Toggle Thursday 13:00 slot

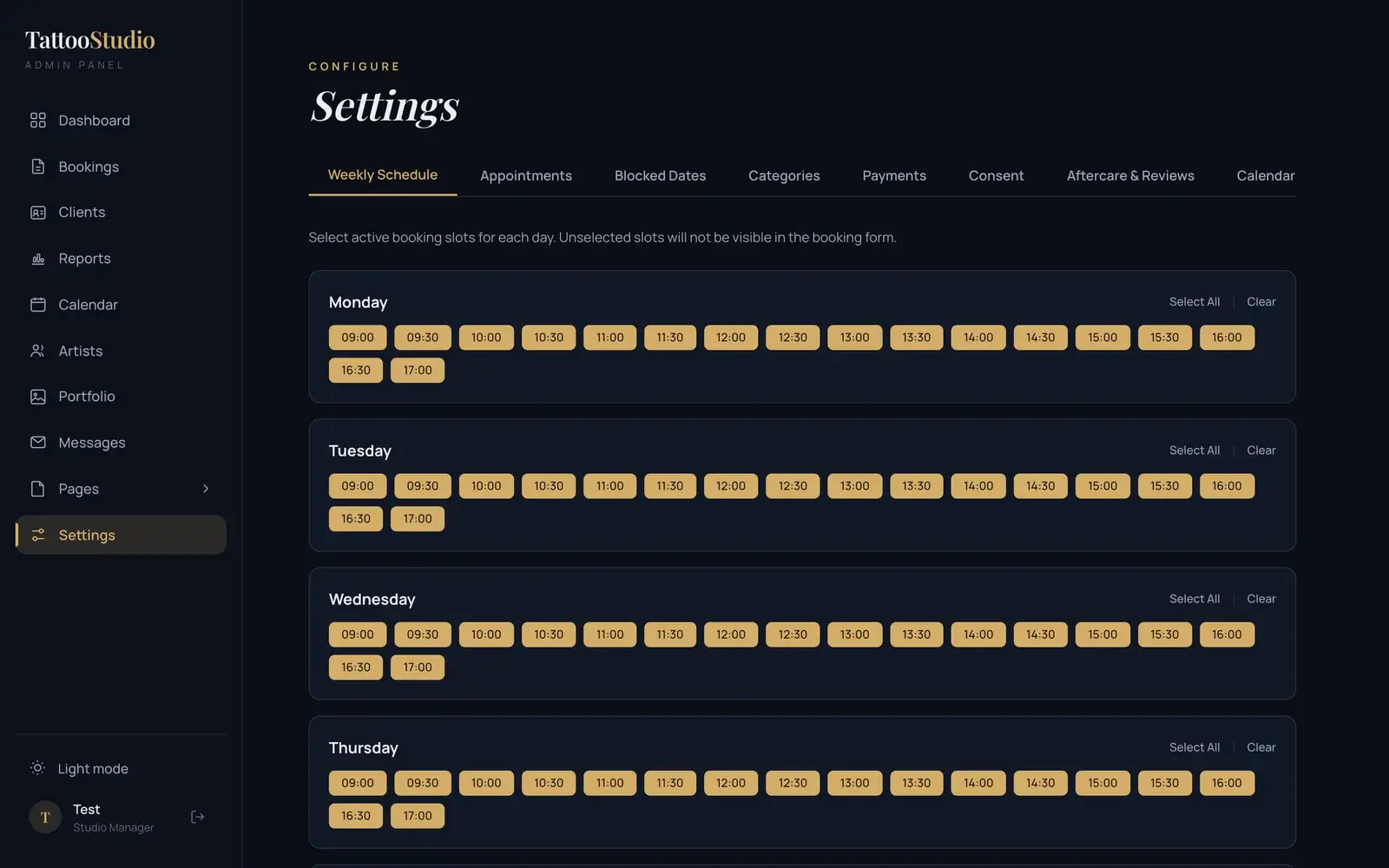(855, 783)
